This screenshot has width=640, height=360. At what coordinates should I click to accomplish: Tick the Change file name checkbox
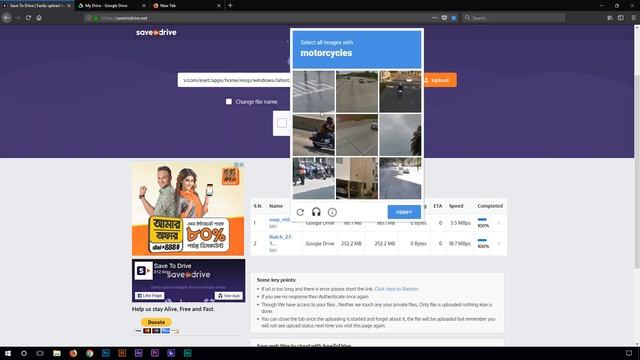[229, 101]
